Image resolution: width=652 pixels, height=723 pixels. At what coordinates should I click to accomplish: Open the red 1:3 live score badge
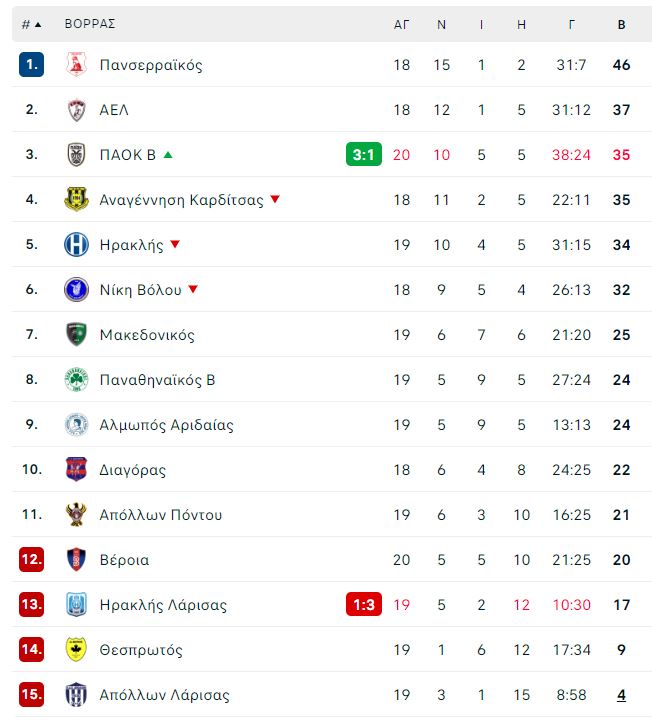coord(364,604)
